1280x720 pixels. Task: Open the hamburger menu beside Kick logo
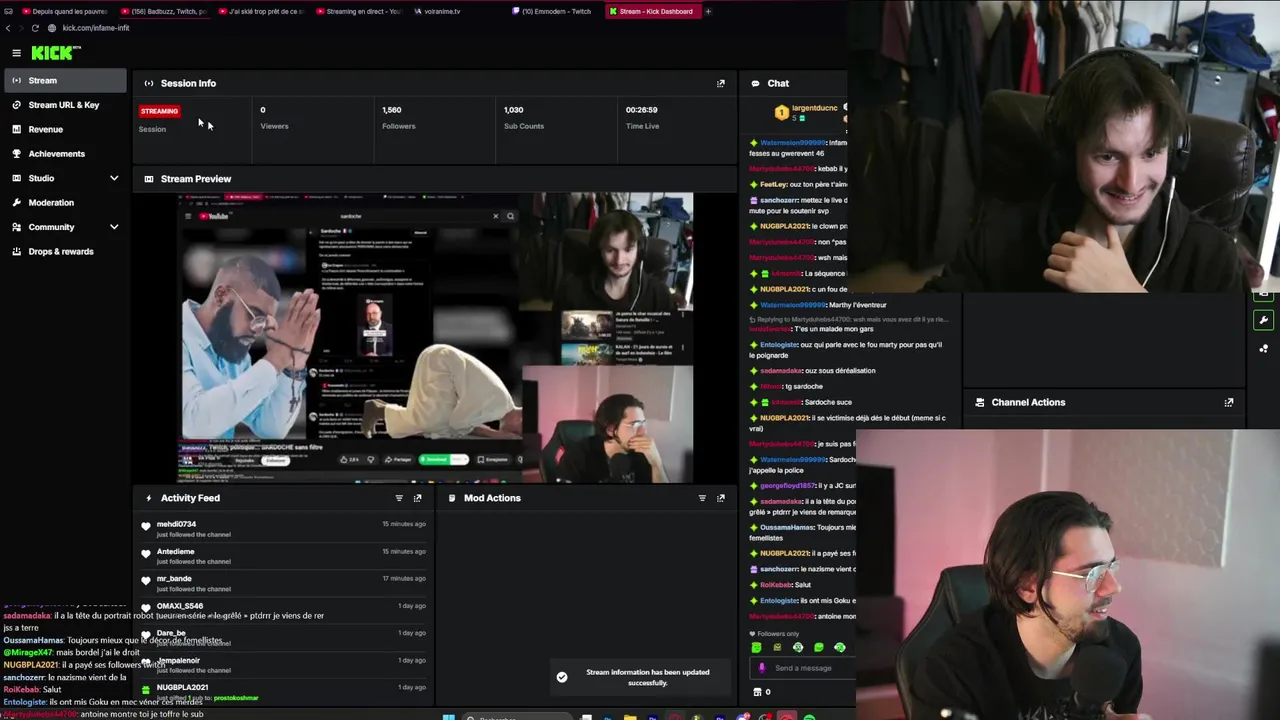pyautogui.click(x=16, y=53)
